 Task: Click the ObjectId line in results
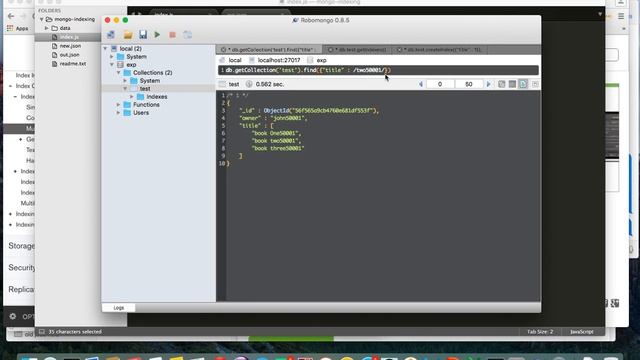coord(309,111)
